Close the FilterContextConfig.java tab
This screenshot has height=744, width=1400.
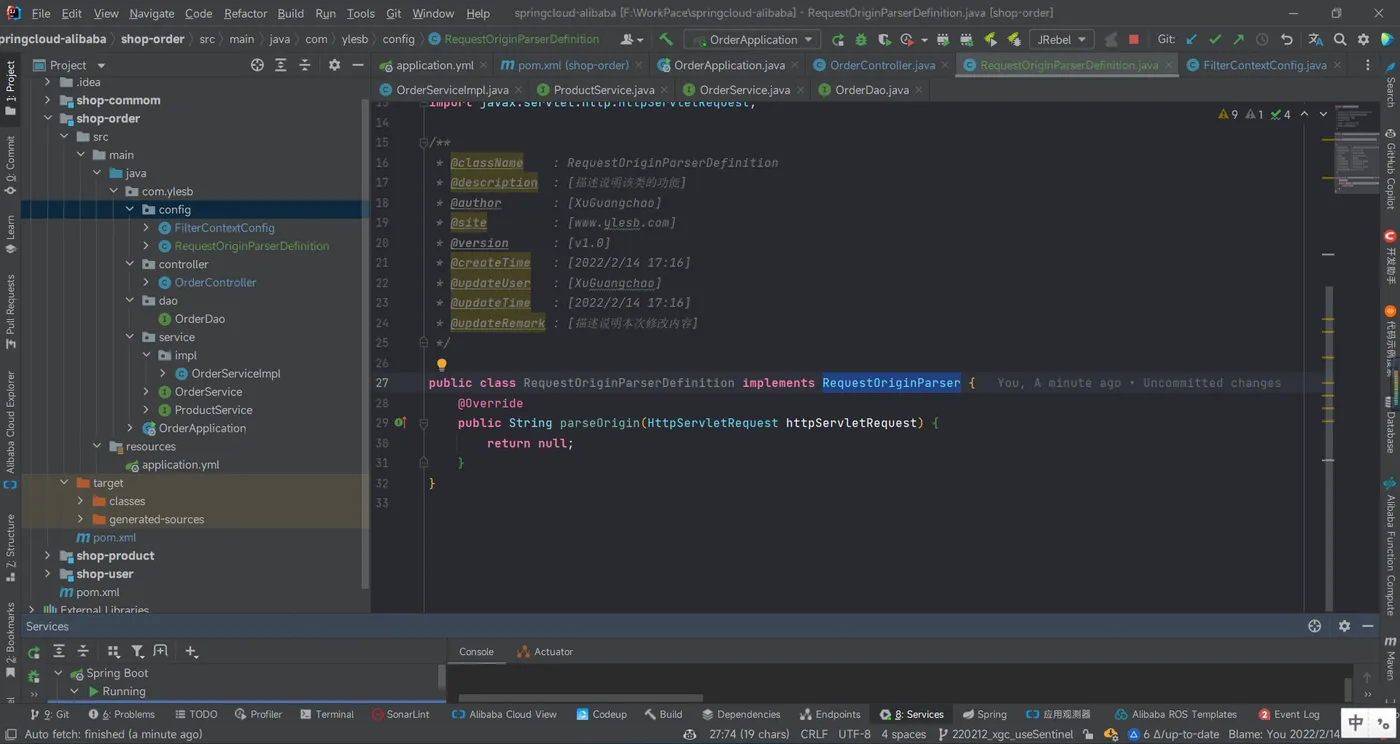[1338, 65]
